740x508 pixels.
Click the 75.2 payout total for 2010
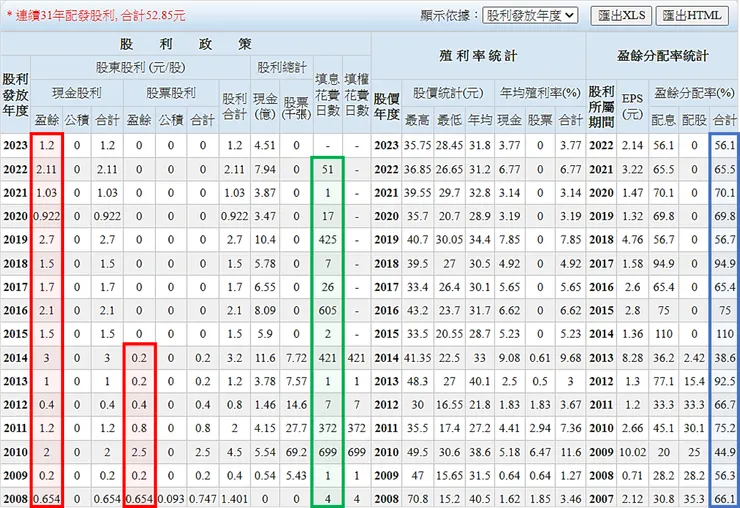(x=725, y=428)
